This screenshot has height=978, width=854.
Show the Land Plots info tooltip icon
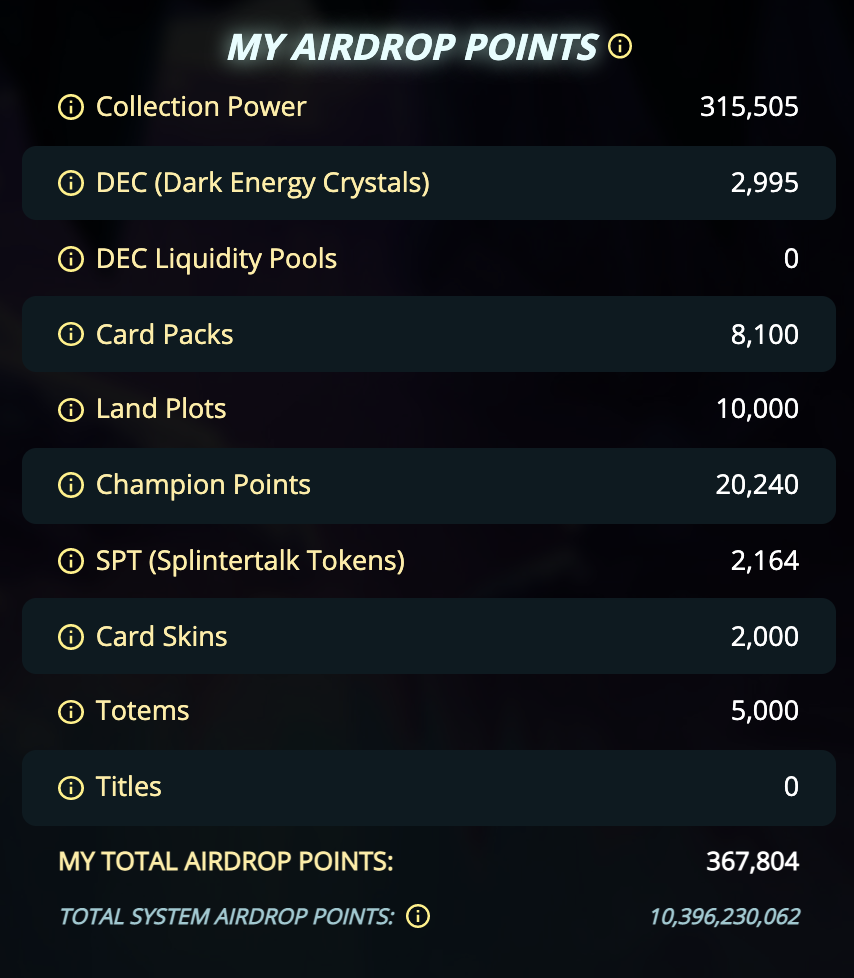coord(71,410)
